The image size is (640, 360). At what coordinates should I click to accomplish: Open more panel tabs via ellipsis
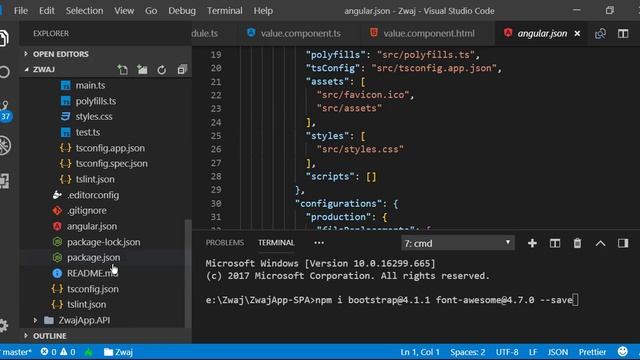(319, 243)
